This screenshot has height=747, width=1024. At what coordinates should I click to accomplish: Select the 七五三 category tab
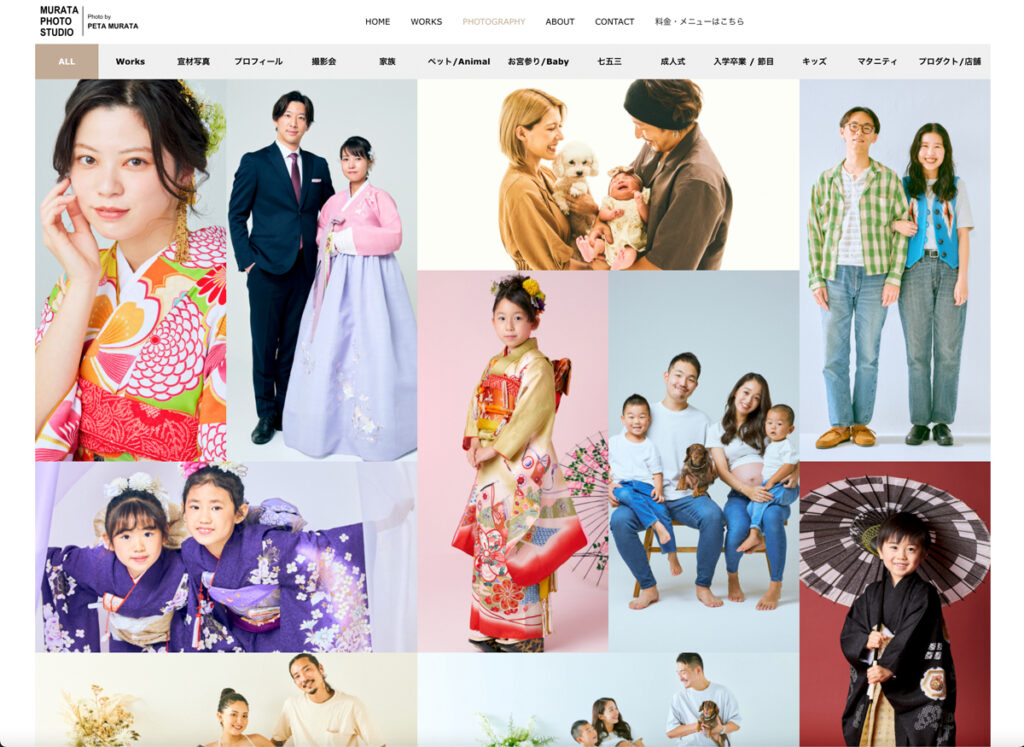609,61
